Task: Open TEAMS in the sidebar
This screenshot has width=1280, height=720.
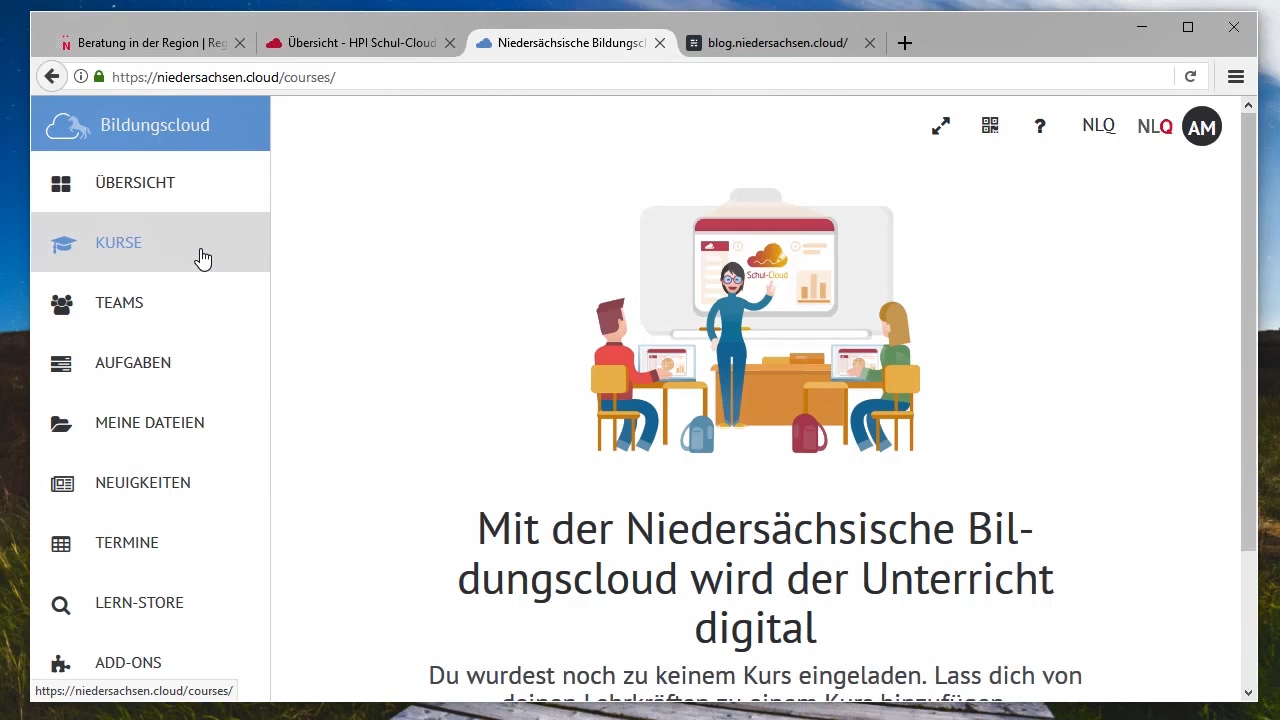Action: pos(150,302)
